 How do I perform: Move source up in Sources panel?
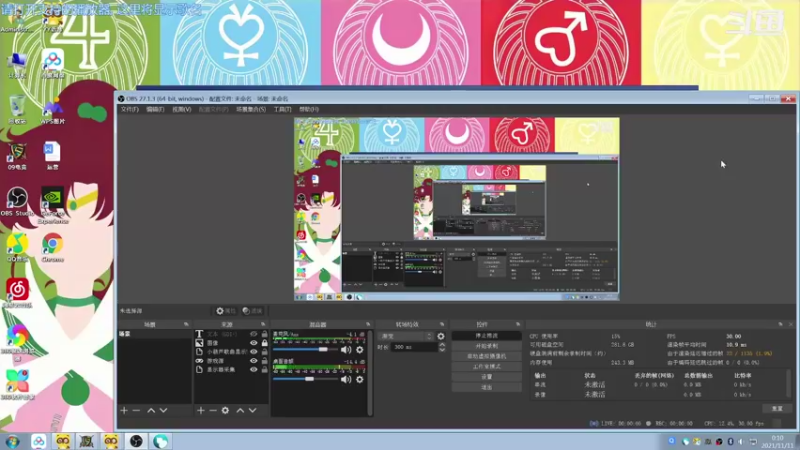pyautogui.click(x=240, y=410)
